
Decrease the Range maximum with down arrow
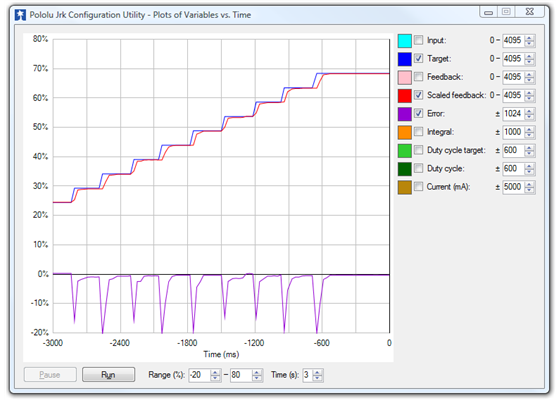257,378
